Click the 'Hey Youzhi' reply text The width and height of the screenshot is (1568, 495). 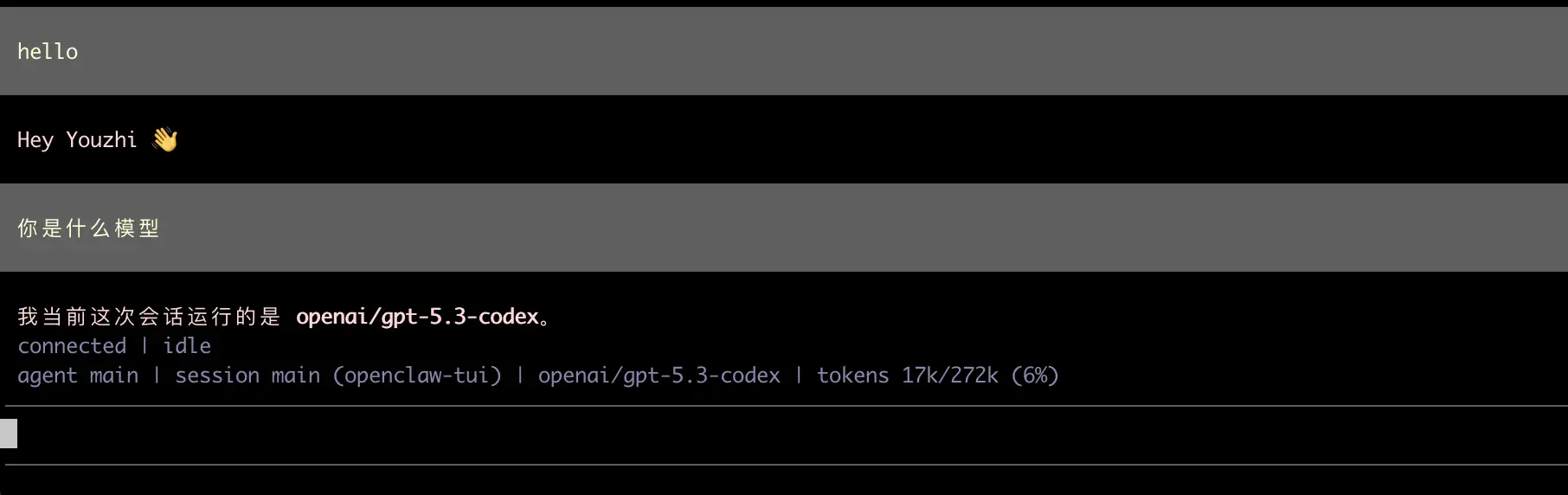(76, 140)
